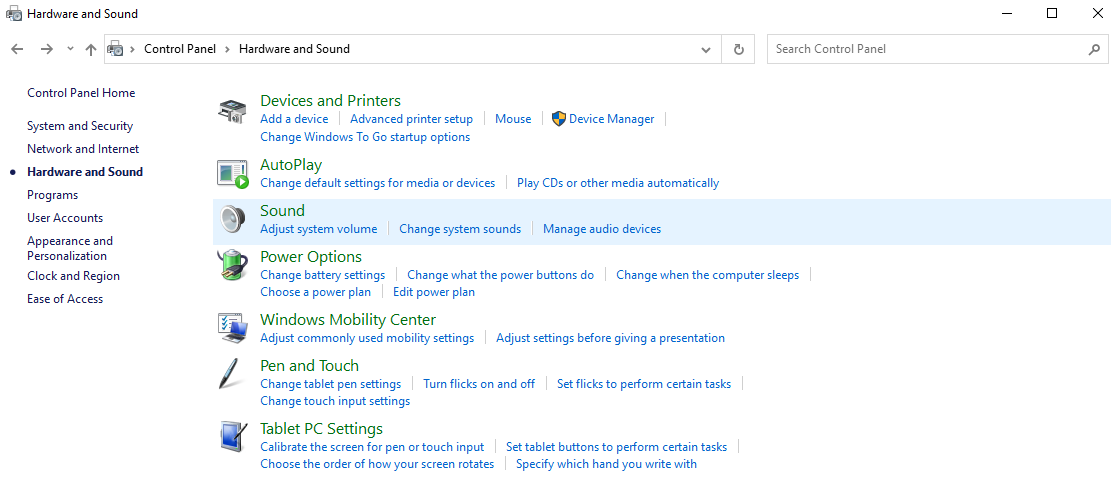1120x491 pixels.
Task: Go up one level with Up arrow
Action: pos(90,49)
